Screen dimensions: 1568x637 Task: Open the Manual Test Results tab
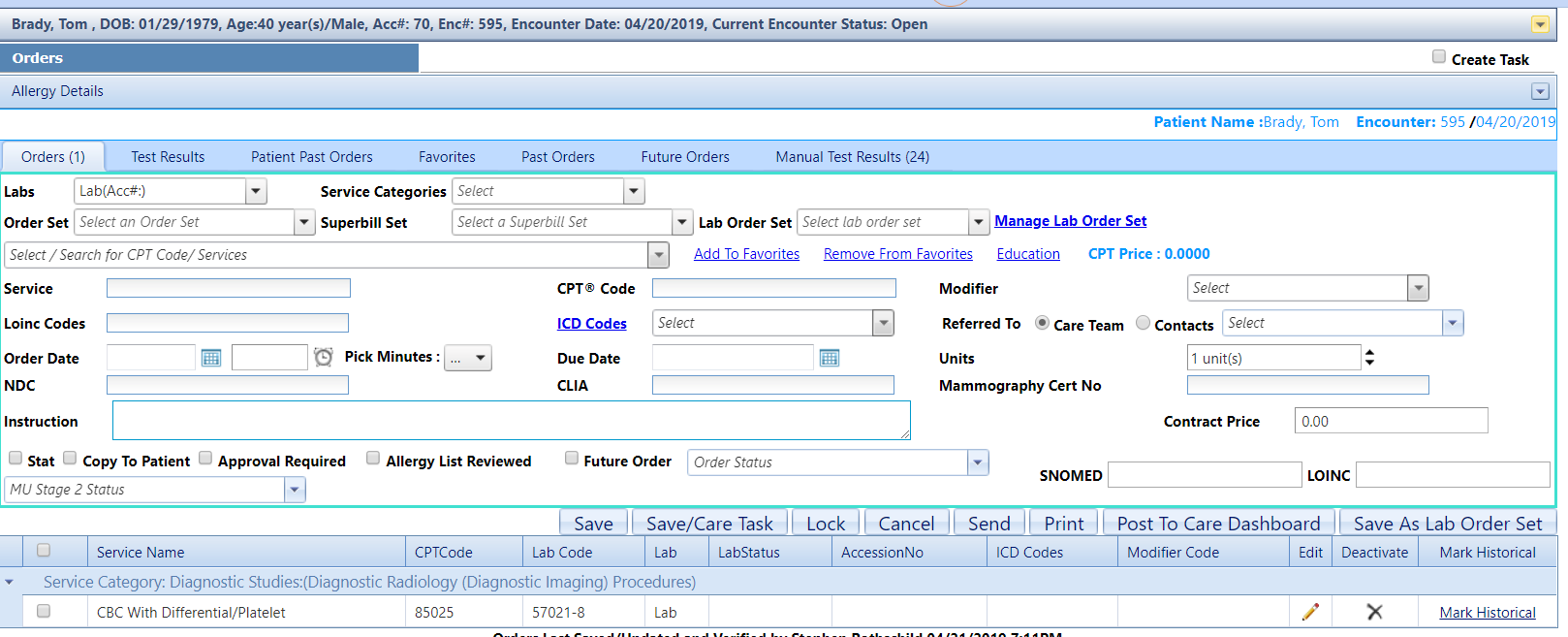852,157
